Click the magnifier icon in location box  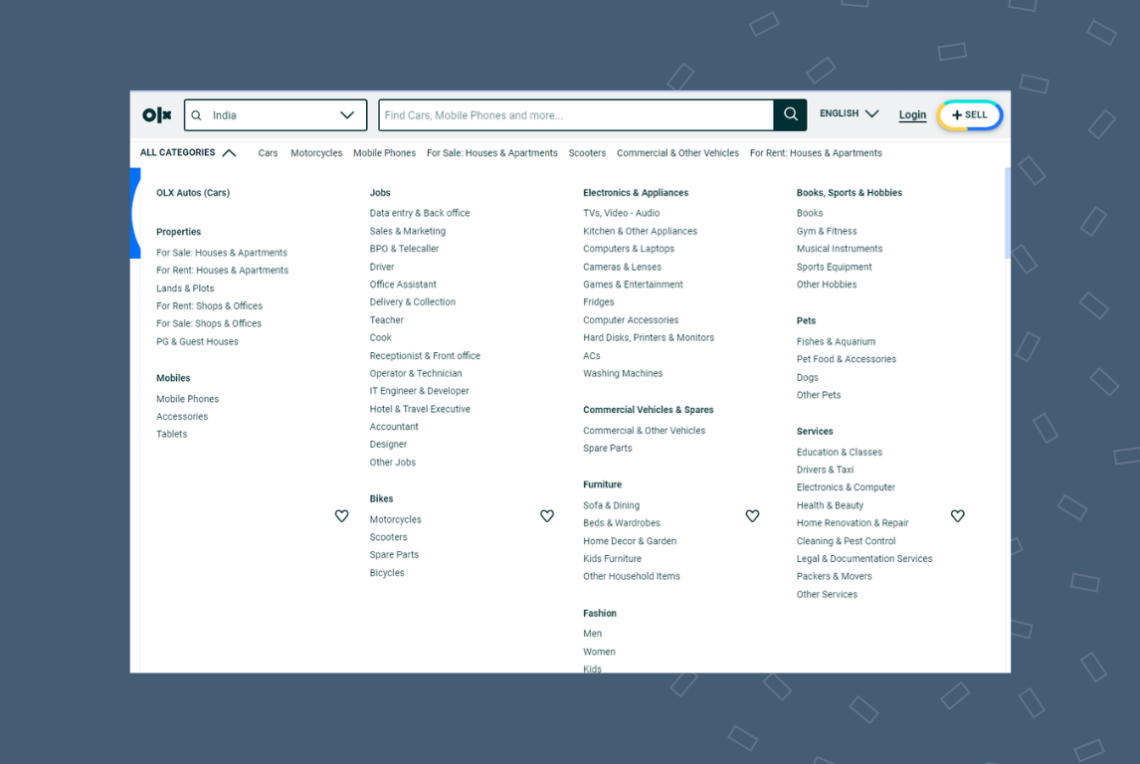[x=196, y=116]
